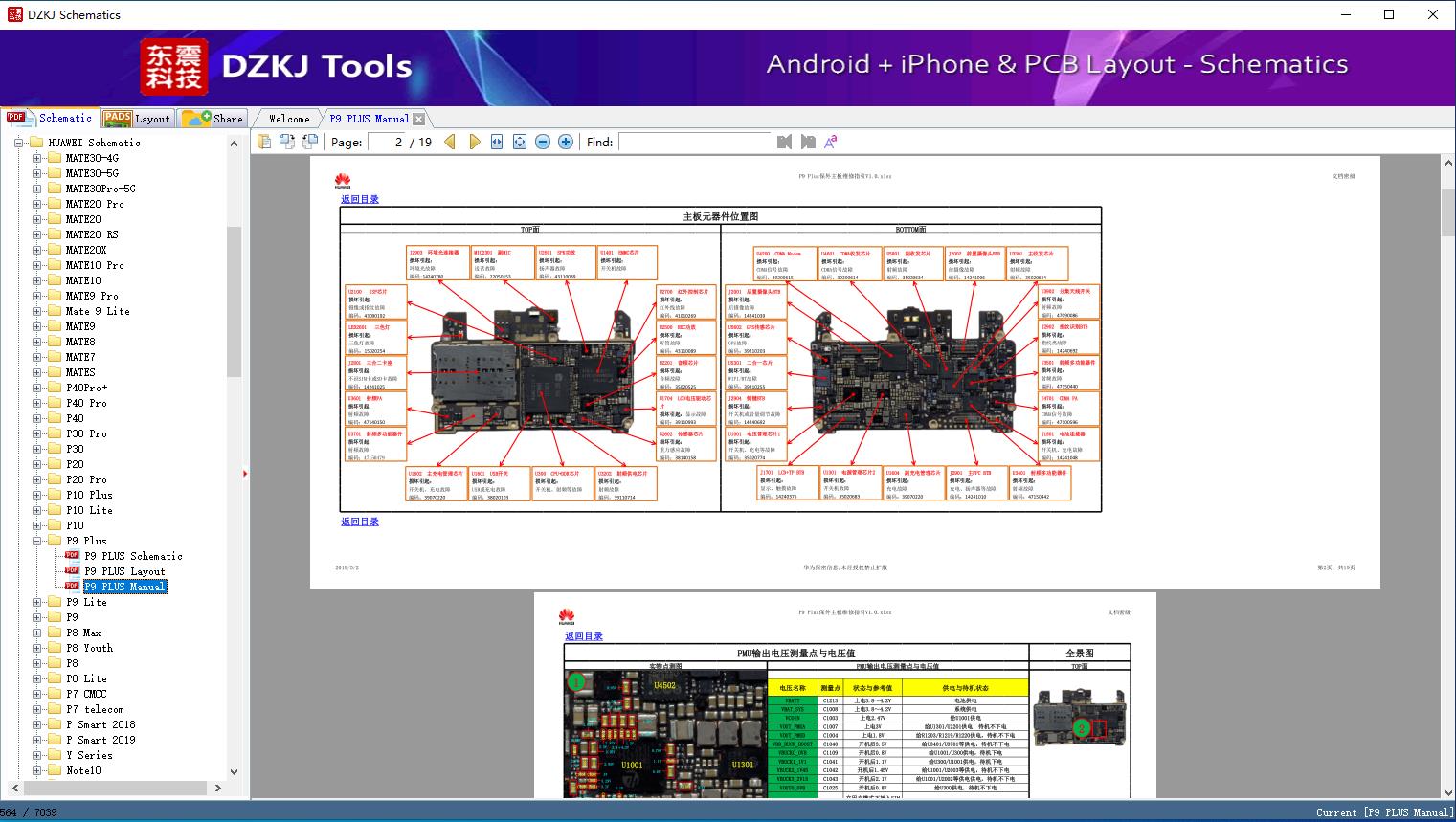The width and height of the screenshot is (1456, 822).
Task: Expand the P10 Plus tree node
Action: pos(36,495)
